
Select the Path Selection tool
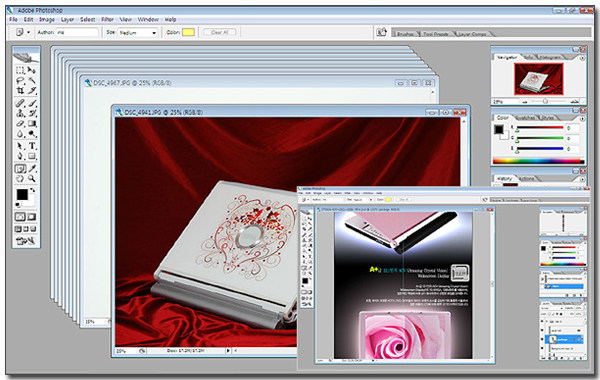click(20, 146)
